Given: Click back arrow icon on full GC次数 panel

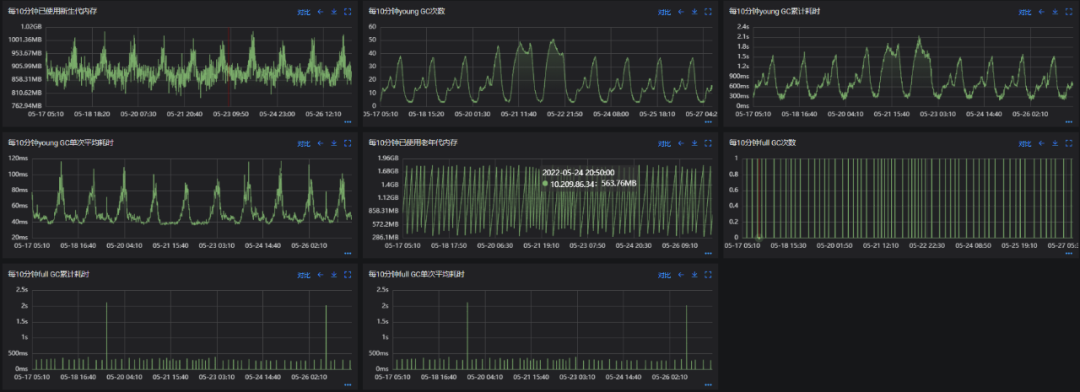Looking at the screenshot, I should (1041, 143).
